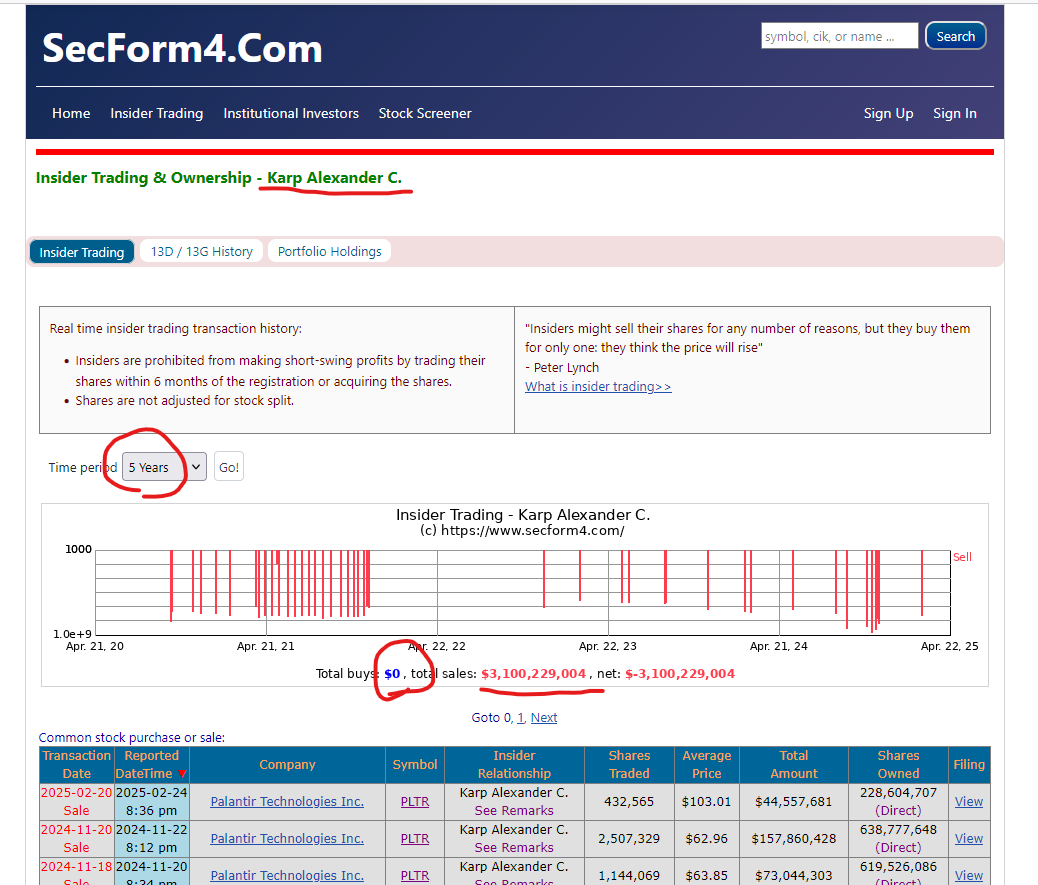The width and height of the screenshot is (1038, 885).
Task: Switch to the 13D / 13G History tab
Action: point(202,252)
